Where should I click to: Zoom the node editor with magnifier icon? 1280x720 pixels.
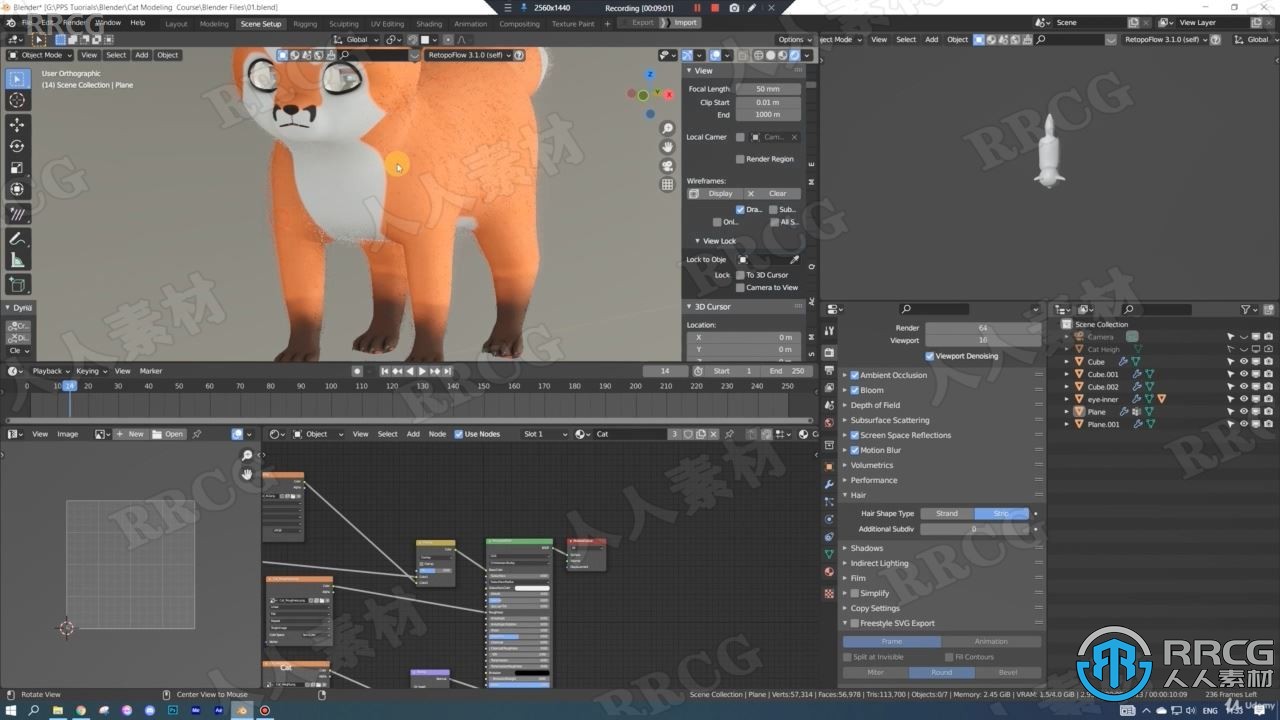(247, 456)
